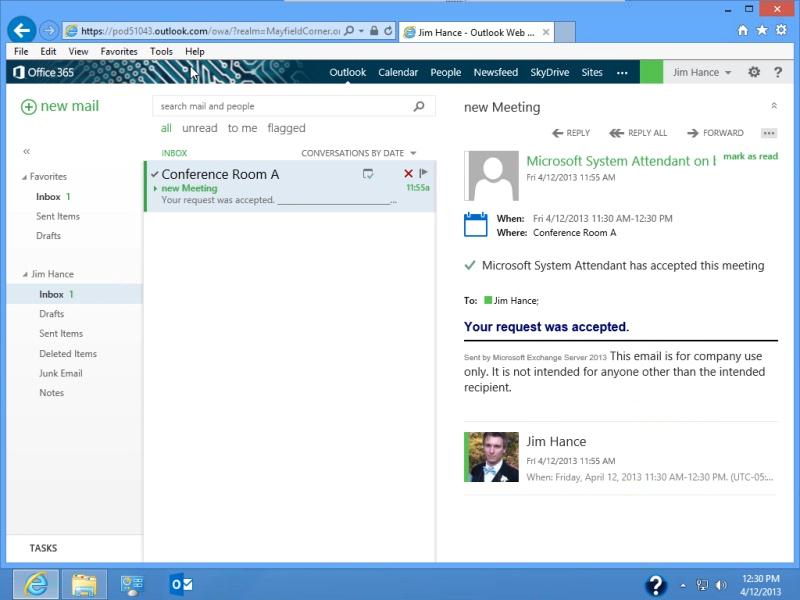Open the File menu
This screenshot has height=600, width=800.
point(21,52)
